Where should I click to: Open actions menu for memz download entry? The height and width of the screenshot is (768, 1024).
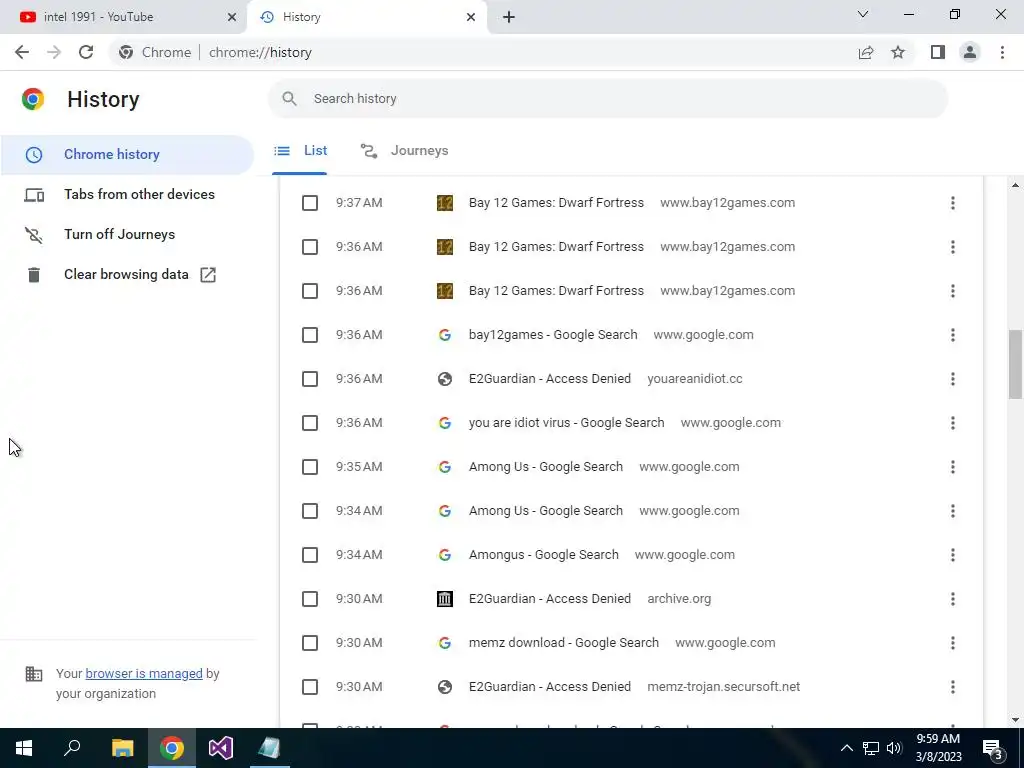pos(953,643)
